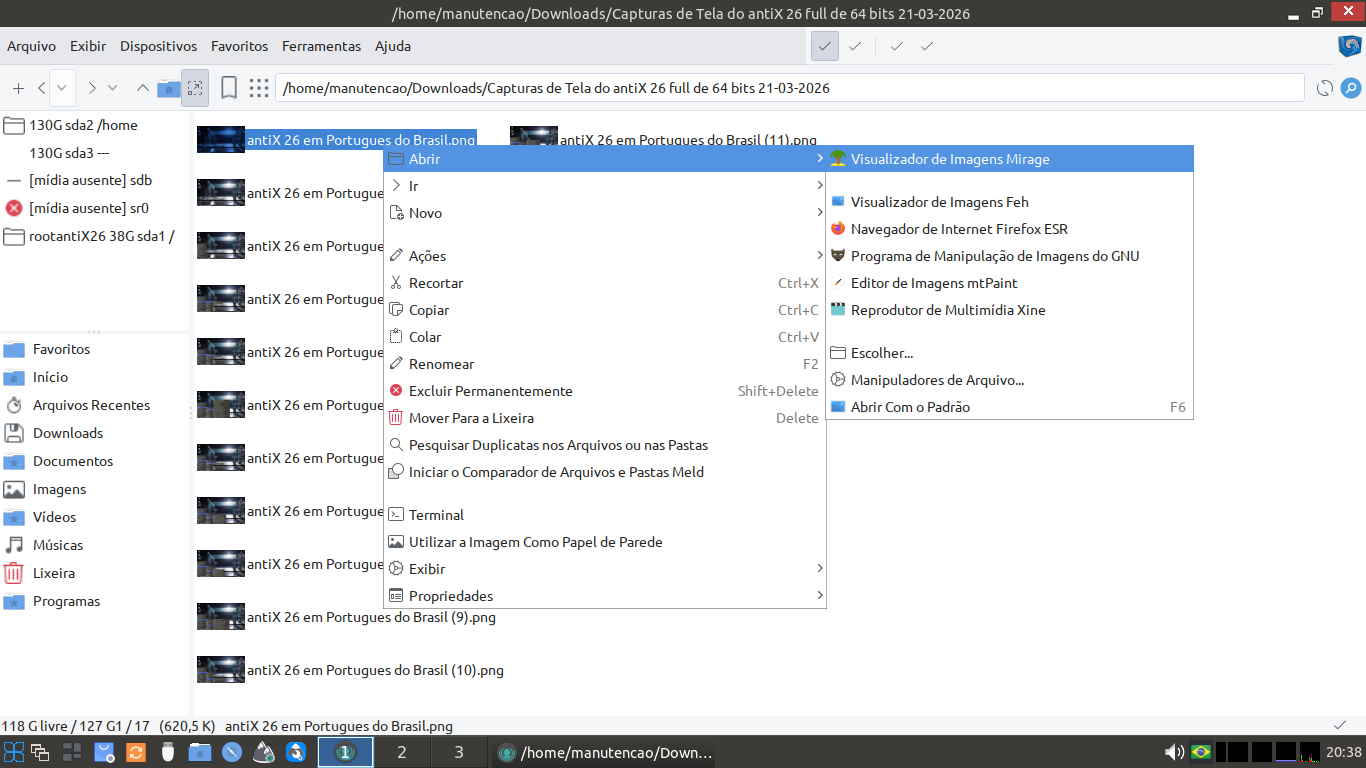Image resolution: width=1366 pixels, height=768 pixels.
Task: Click the trash icon for Lixeira in sidebar
Action: pyautogui.click(x=14, y=573)
